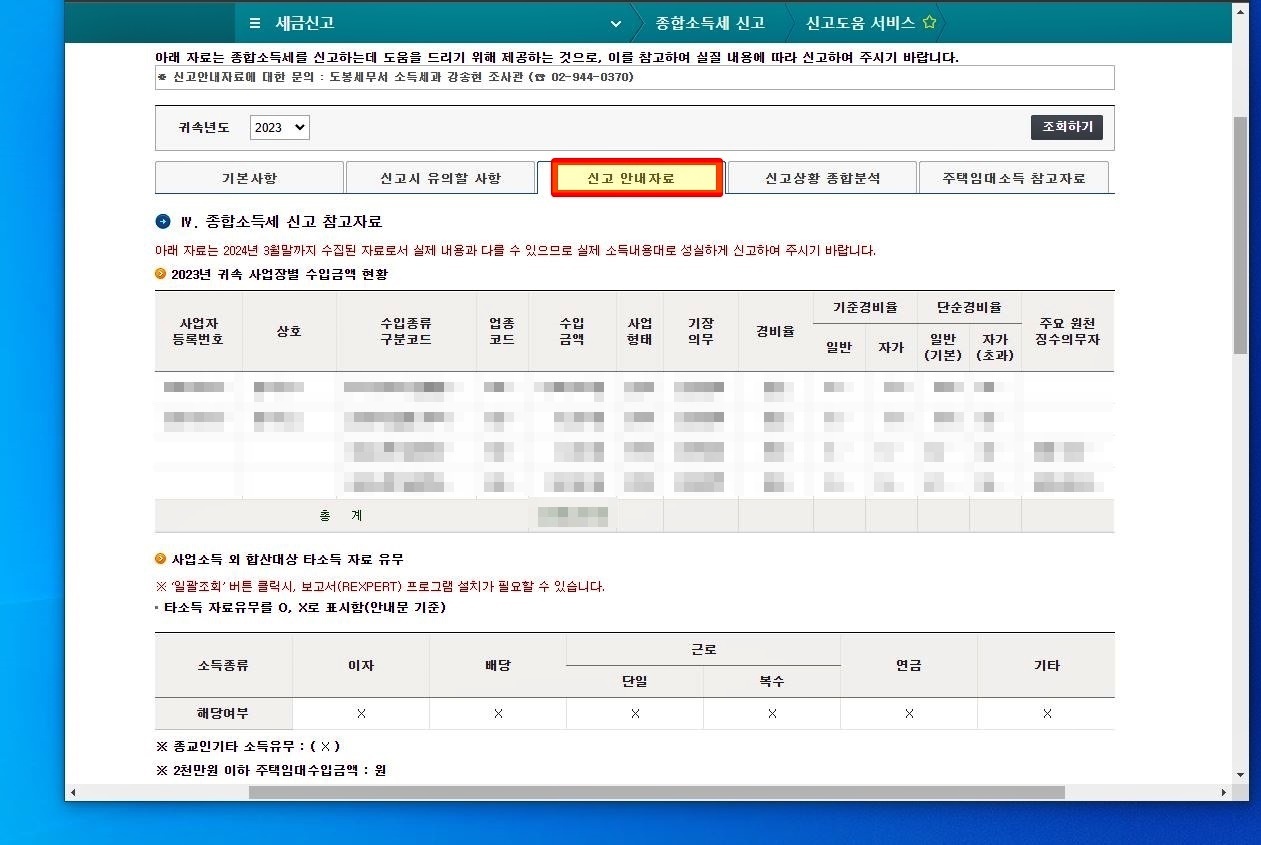
Task: Click the 업종 코드 column header
Action: [502, 331]
